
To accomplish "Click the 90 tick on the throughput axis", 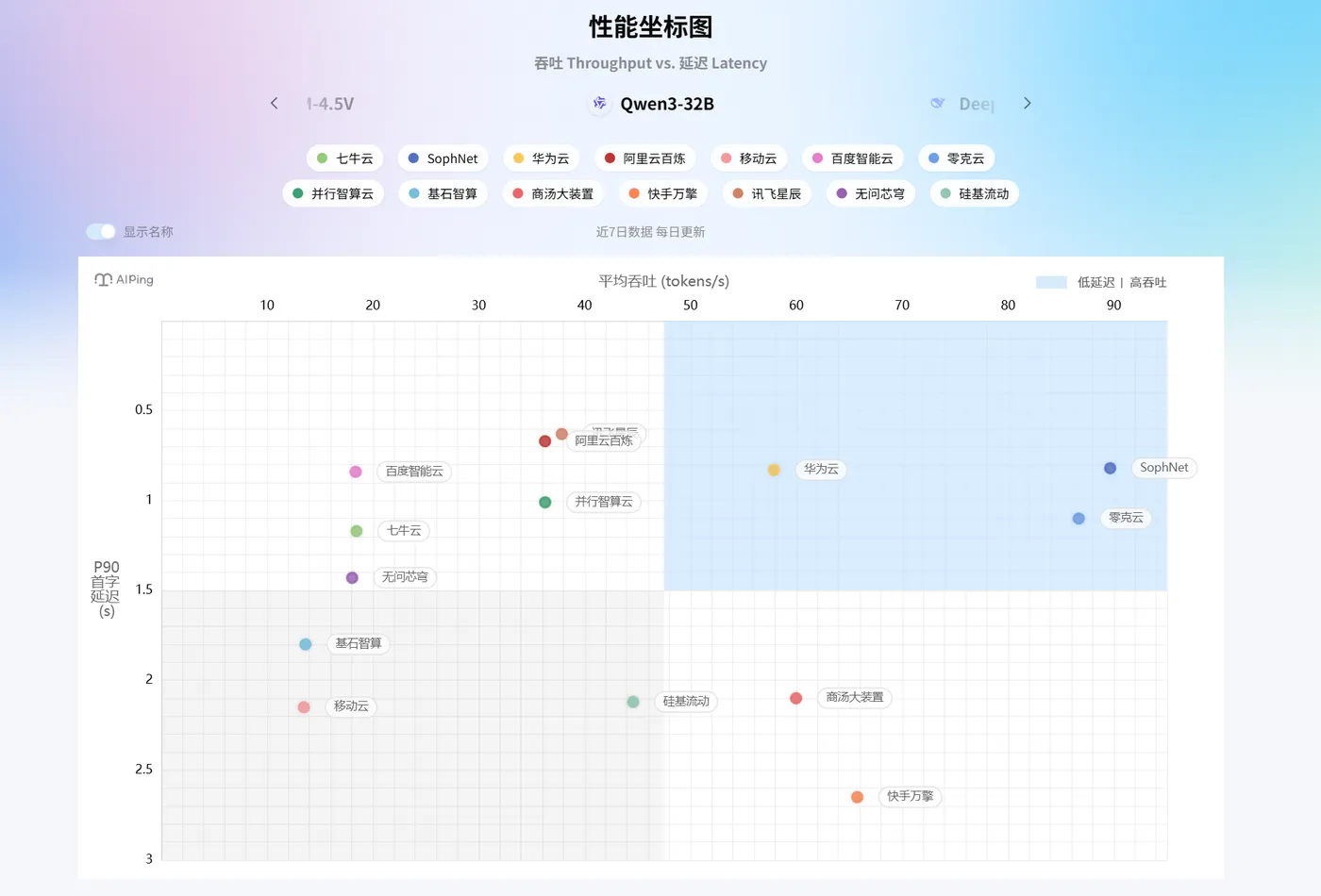I will coord(1114,306).
